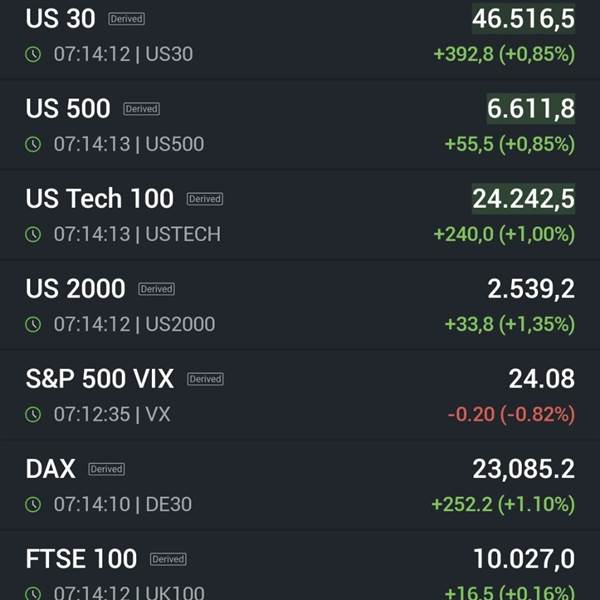Image resolution: width=600 pixels, height=600 pixels.
Task: Click the clock icon beside VX ticker
Action: 33,414
